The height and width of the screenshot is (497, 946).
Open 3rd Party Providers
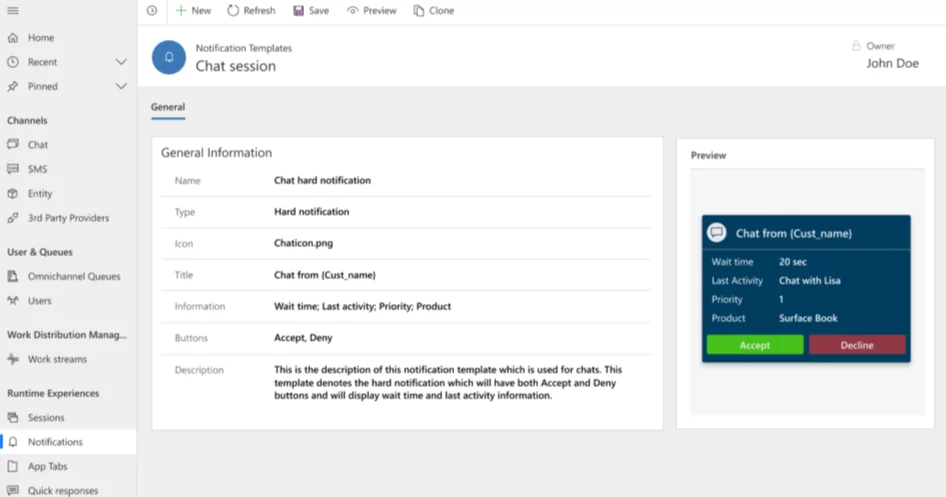point(68,218)
